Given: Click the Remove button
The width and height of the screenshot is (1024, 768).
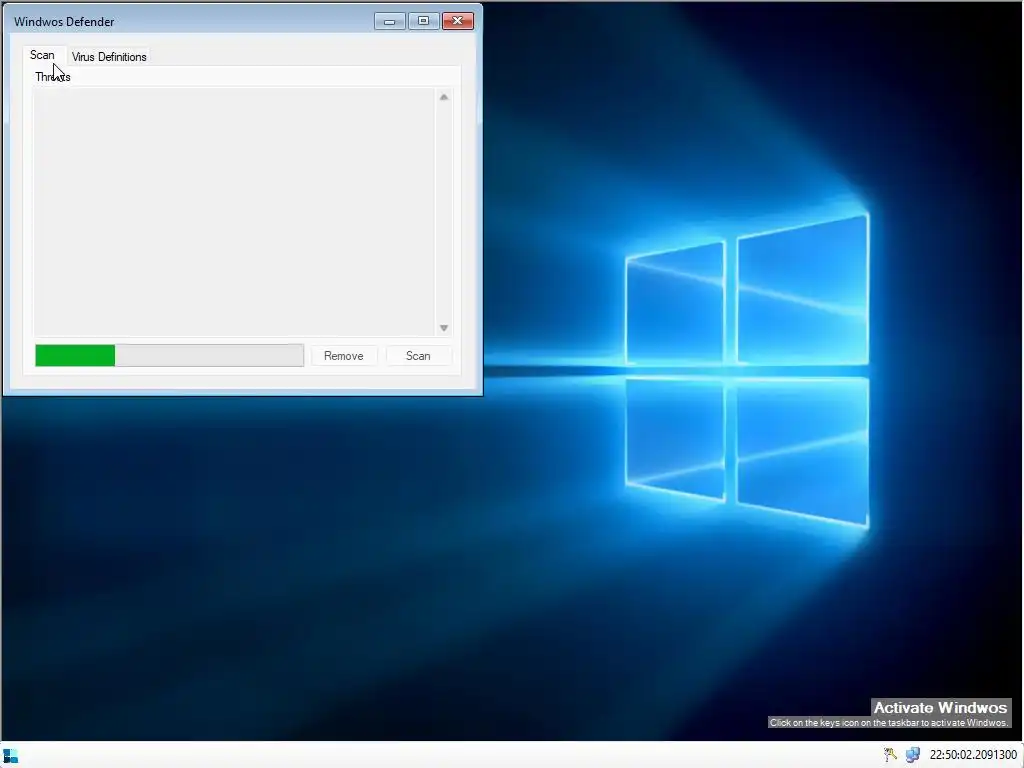Looking at the screenshot, I should (x=344, y=356).
